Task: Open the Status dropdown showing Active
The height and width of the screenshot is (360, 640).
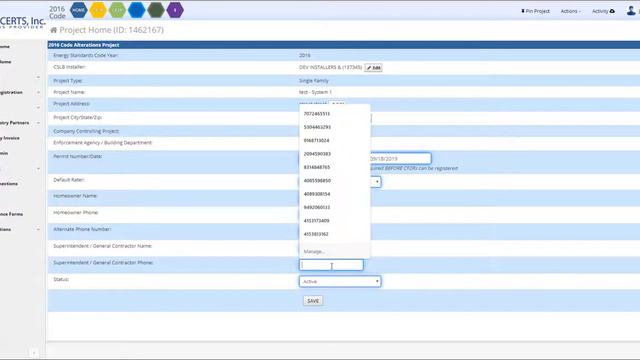Action: coord(340,281)
